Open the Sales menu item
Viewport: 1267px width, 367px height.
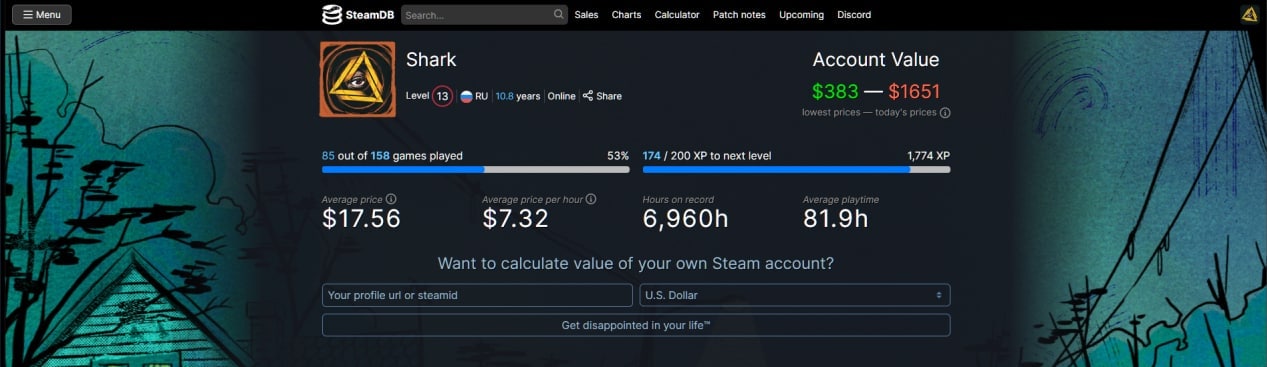click(x=586, y=15)
